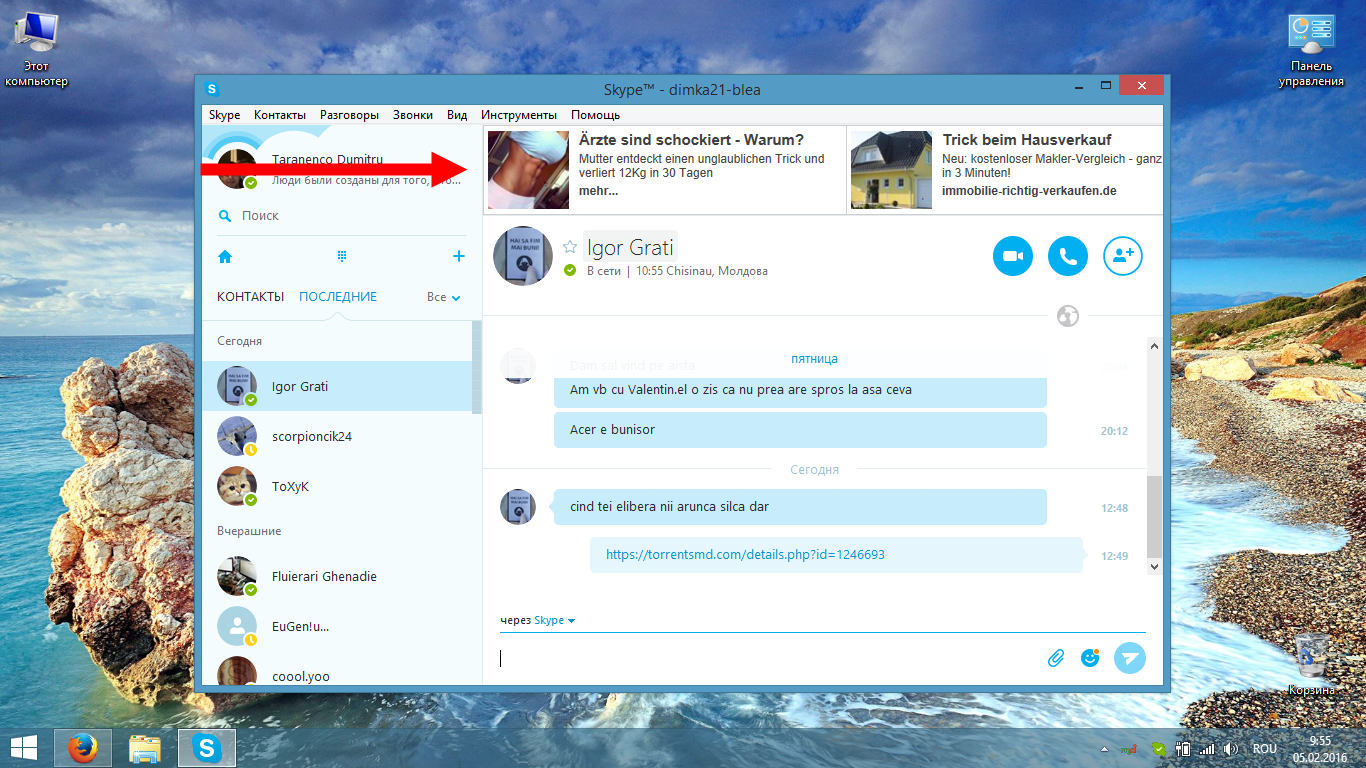Viewport: 1366px width, 768px height.
Task: Open the Инструменты menu
Action: [519, 115]
